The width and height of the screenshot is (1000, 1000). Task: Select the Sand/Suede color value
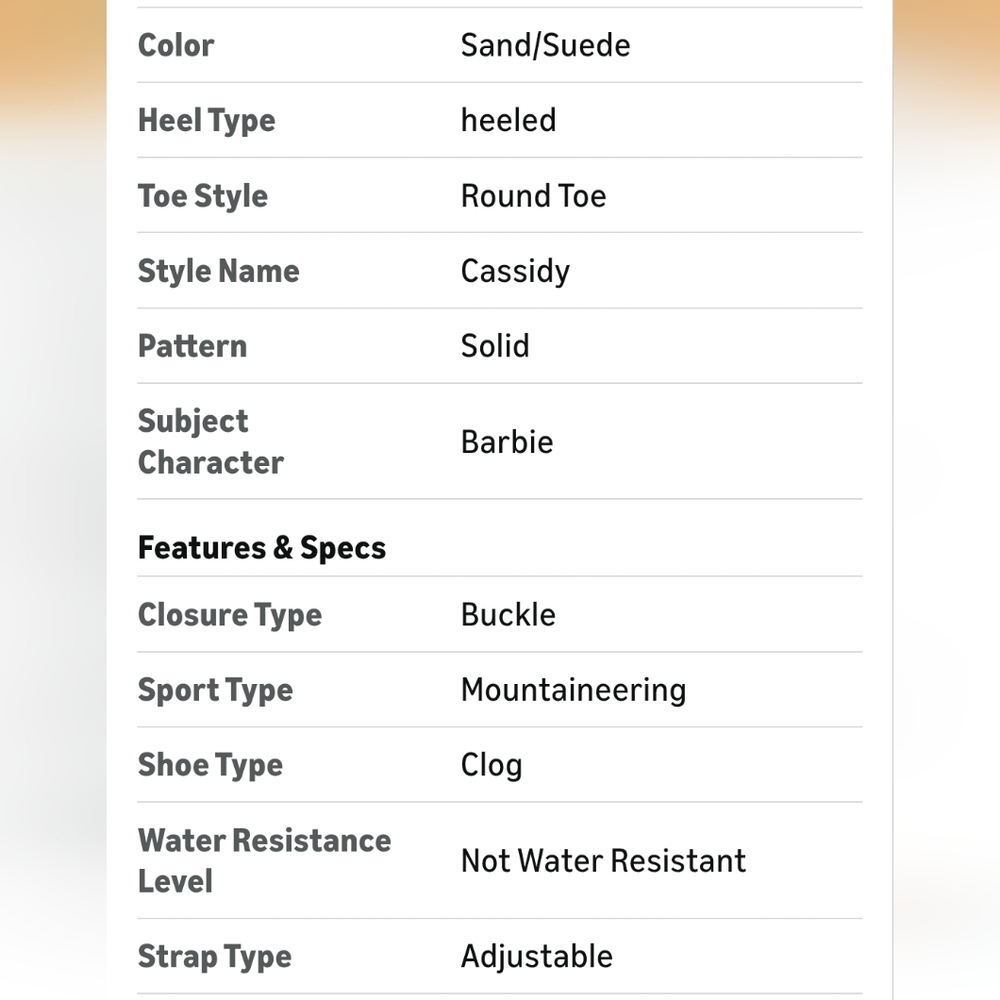[545, 45]
